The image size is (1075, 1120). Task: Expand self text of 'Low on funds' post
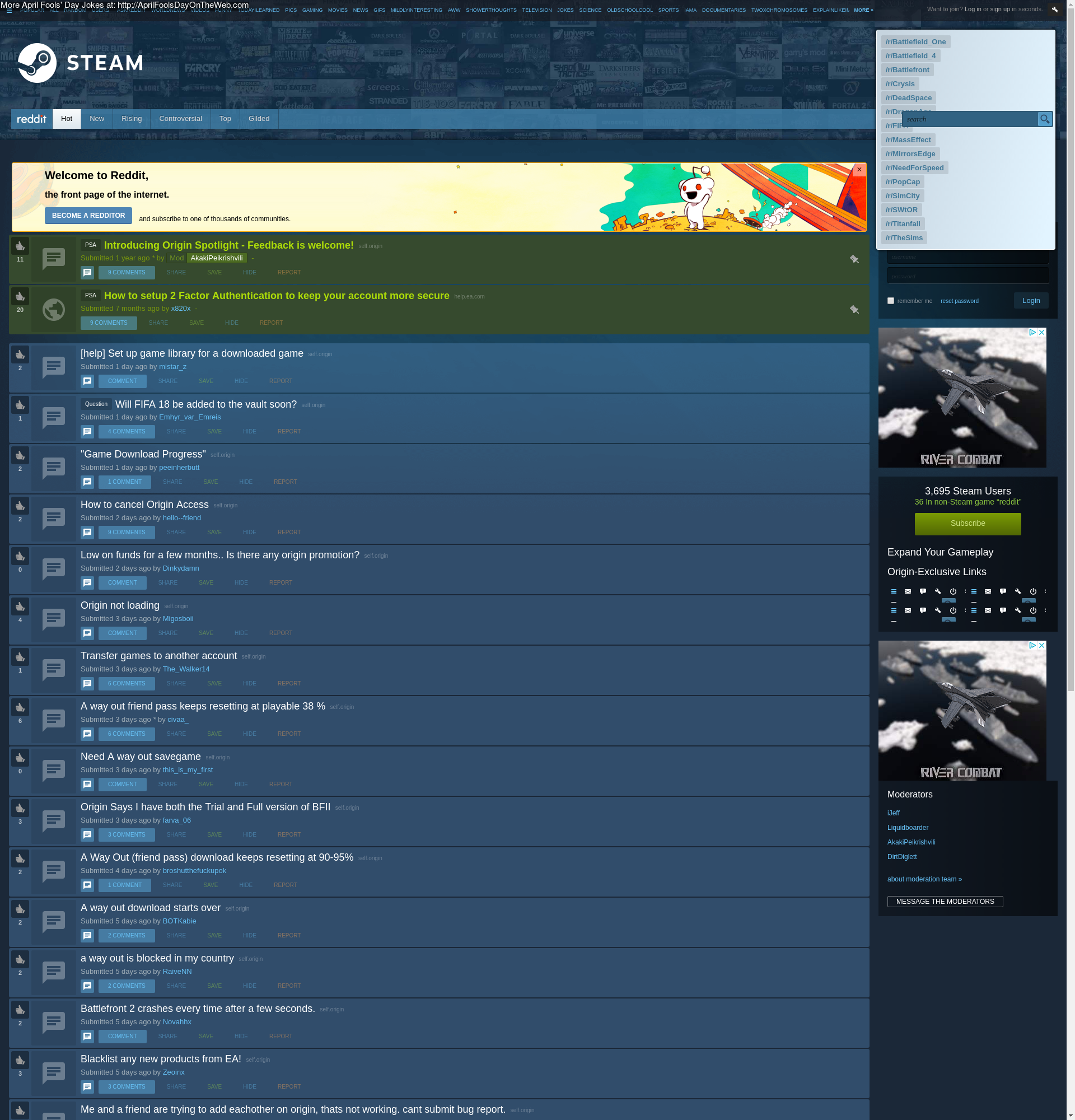tap(87, 583)
